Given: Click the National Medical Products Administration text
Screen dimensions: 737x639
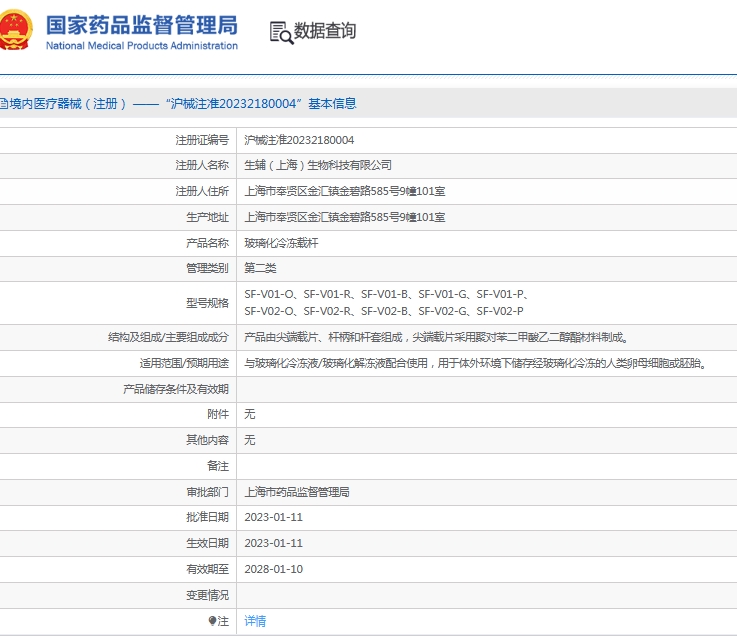Looking at the screenshot, I should point(141,46).
